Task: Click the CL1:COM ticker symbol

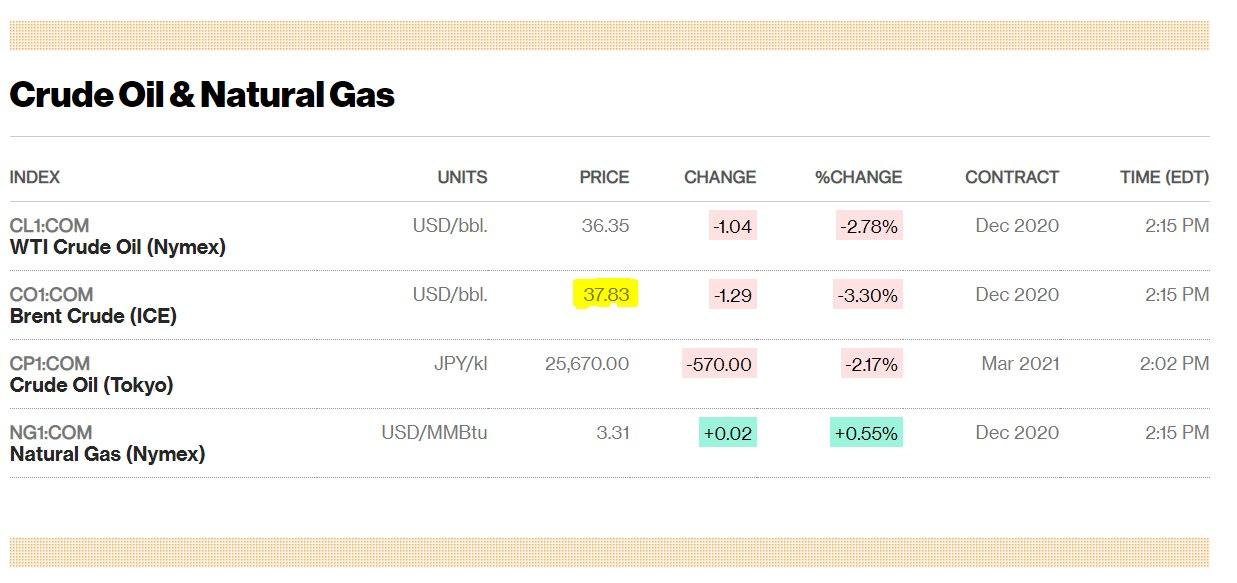Action: point(50,226)
